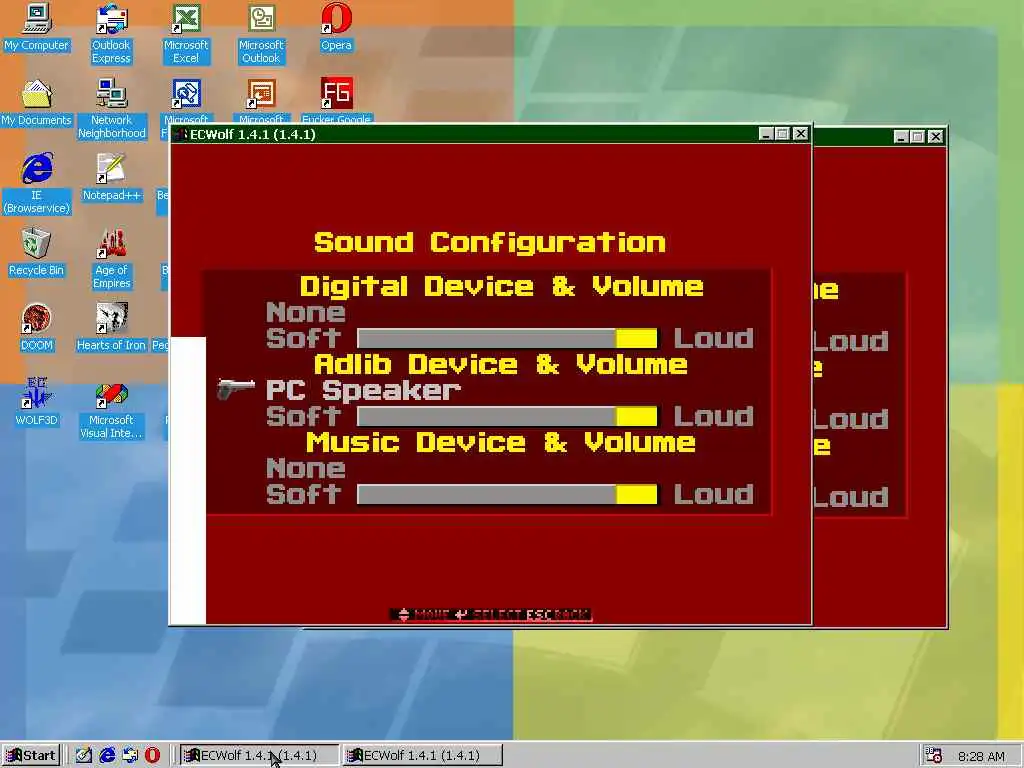Screen dimensions: 1024x768
Task: Minimize the front ECWolf window
Action: click(767, 134)
